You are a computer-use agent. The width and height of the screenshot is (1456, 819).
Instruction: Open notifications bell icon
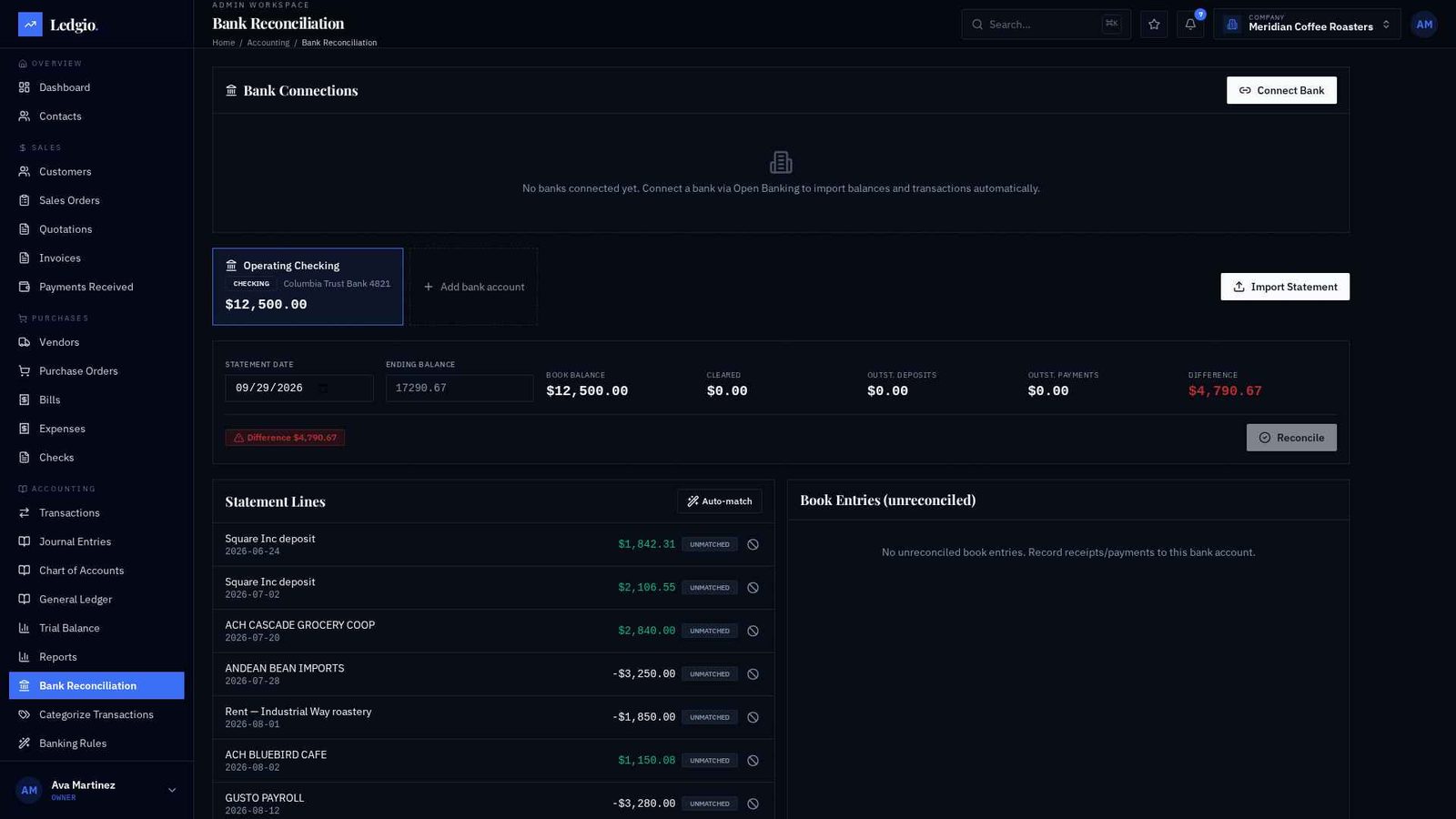click(1190, 25)
